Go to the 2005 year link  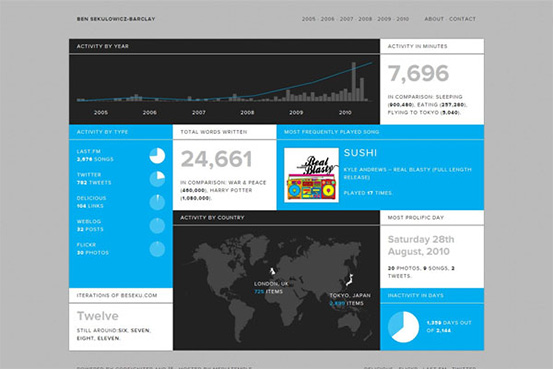click(309, 19)
